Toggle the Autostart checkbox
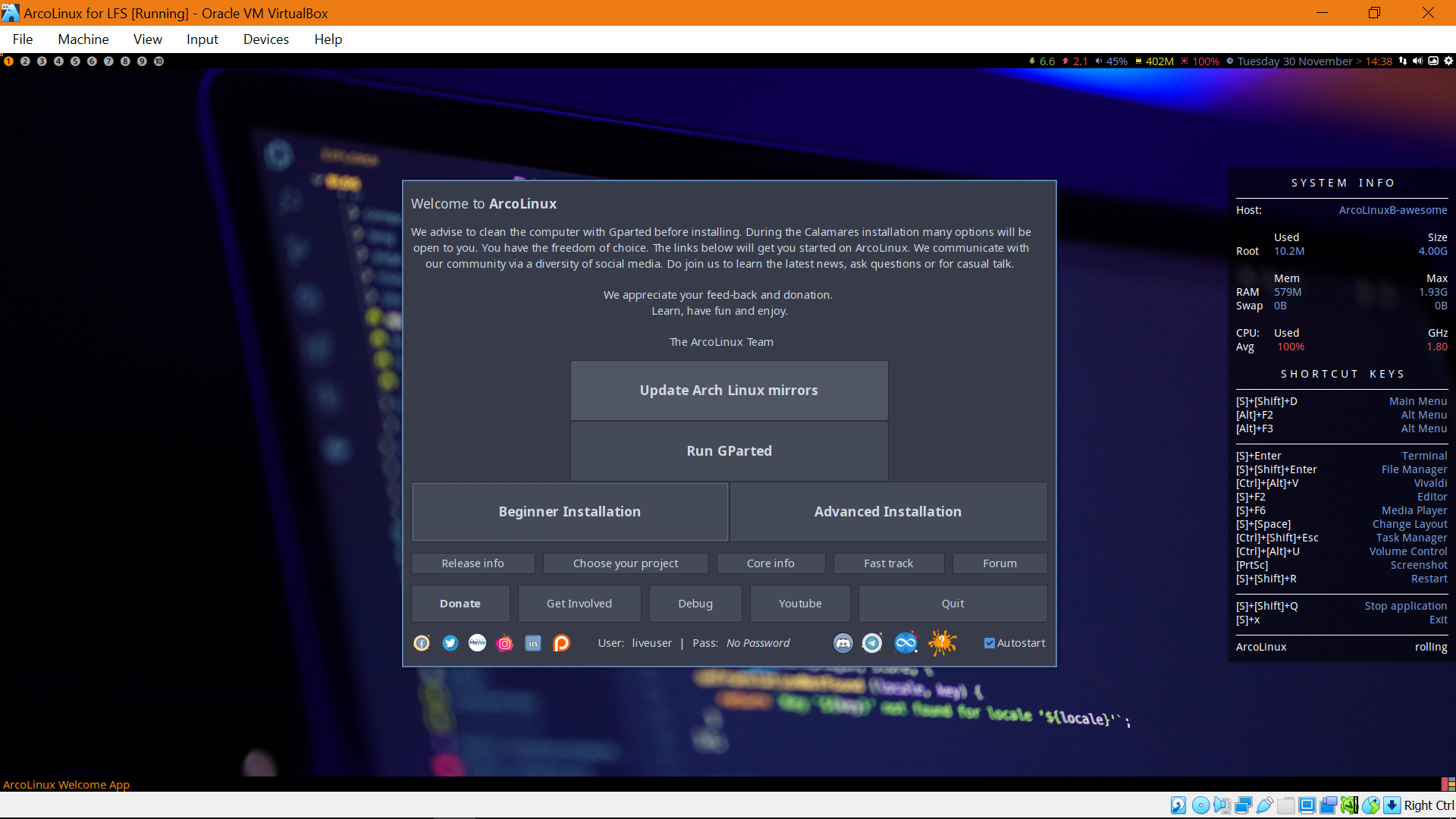Screen dimensions: 1456x819 (990, 643)
